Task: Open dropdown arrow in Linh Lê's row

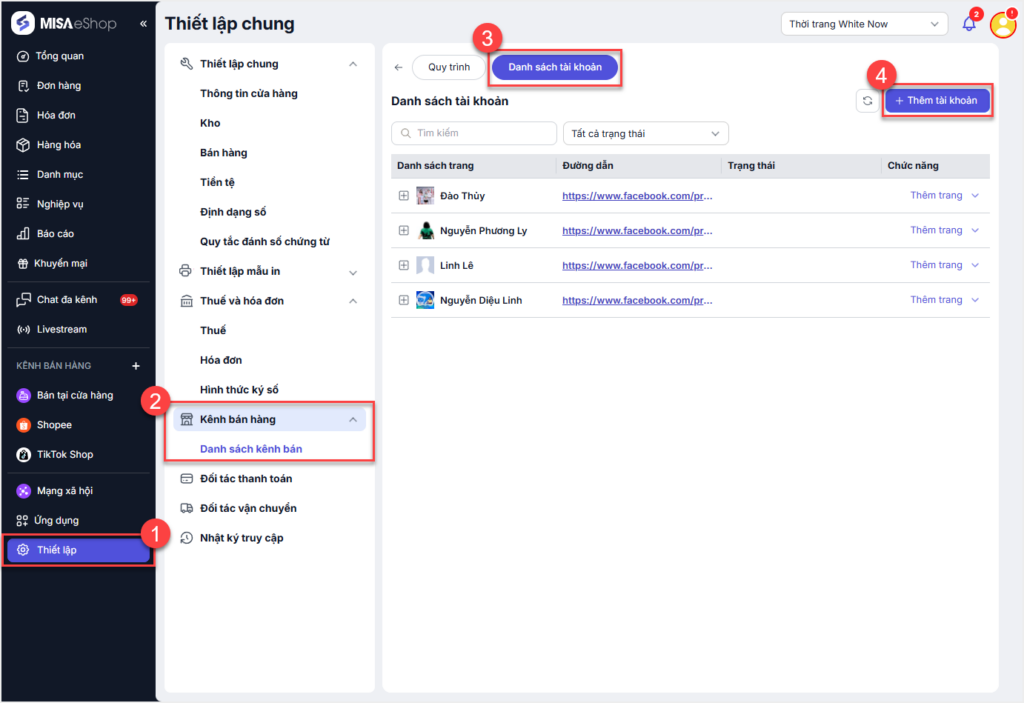Action: click(975, 265)
